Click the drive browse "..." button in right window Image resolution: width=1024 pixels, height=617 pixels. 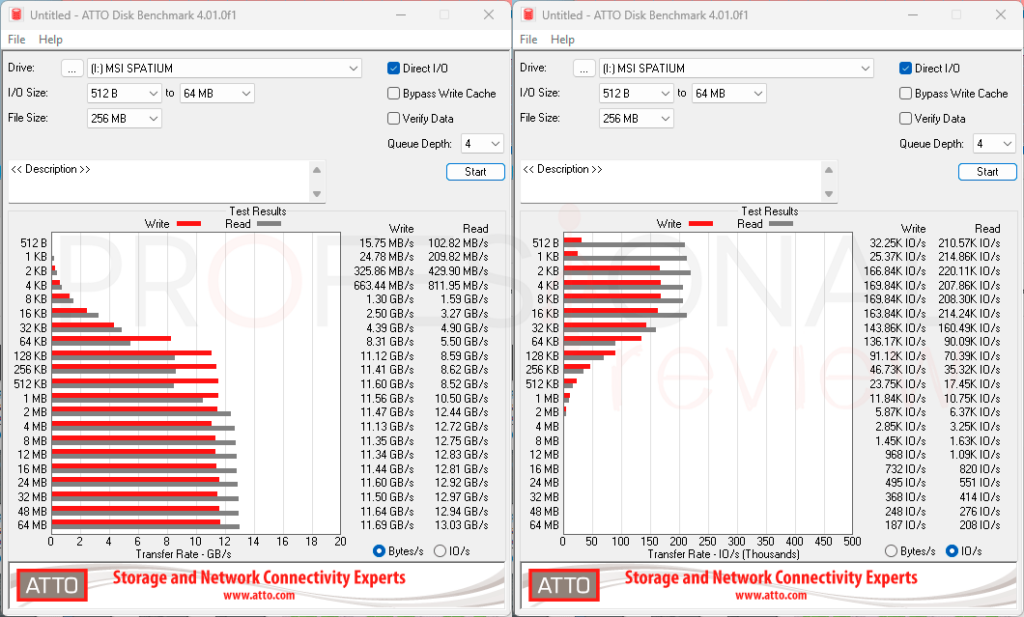(584, 69)
